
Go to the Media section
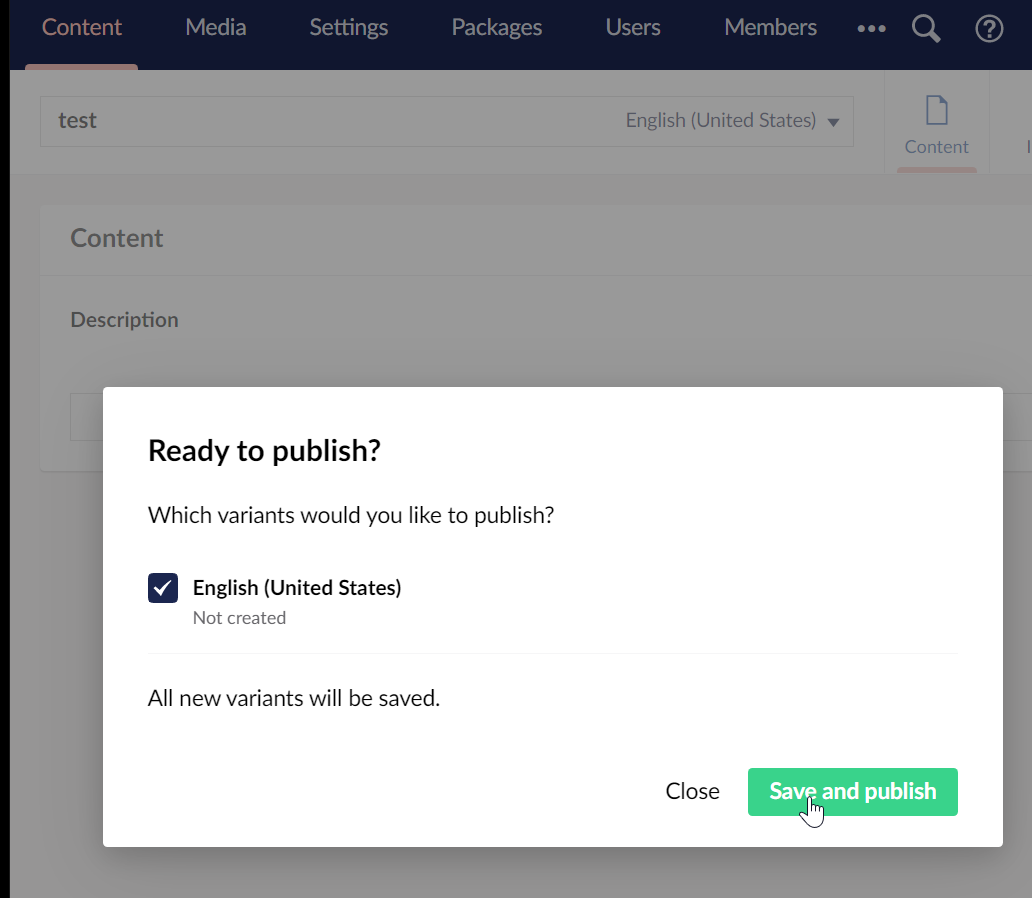215,28
